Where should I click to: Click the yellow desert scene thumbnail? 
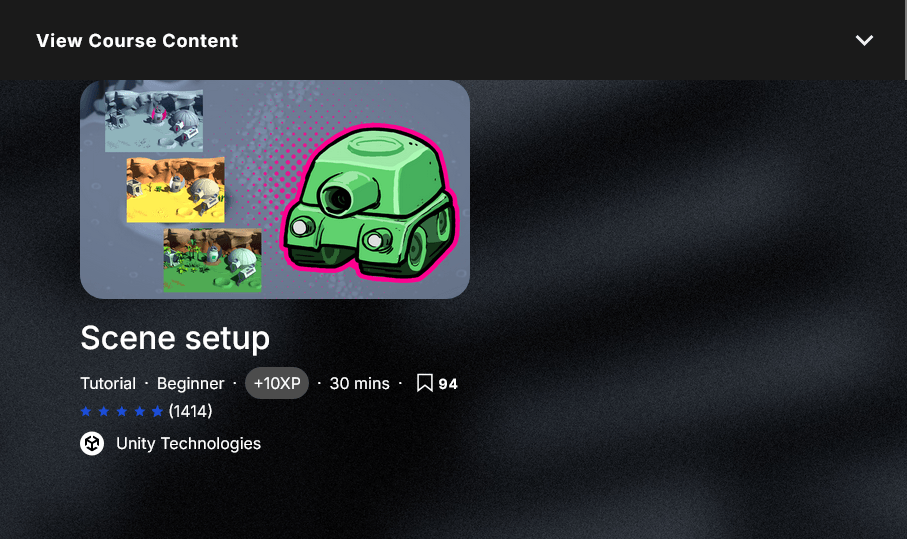click(176, 190)
